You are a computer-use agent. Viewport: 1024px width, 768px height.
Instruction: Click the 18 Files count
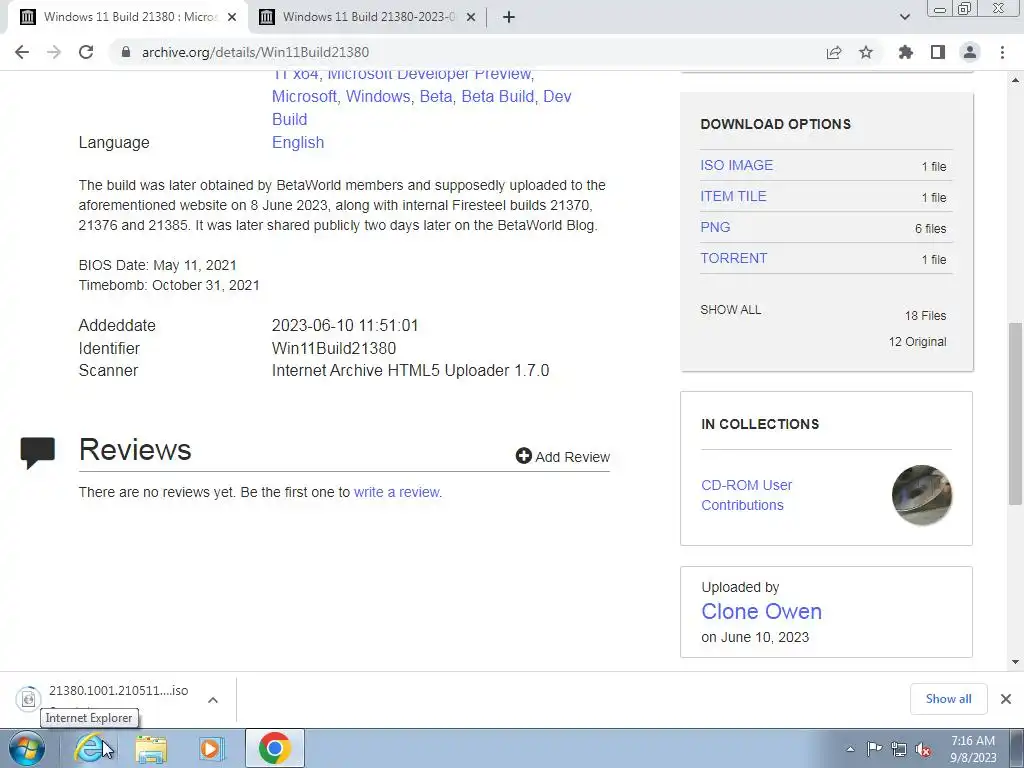[x=925, y=315]
